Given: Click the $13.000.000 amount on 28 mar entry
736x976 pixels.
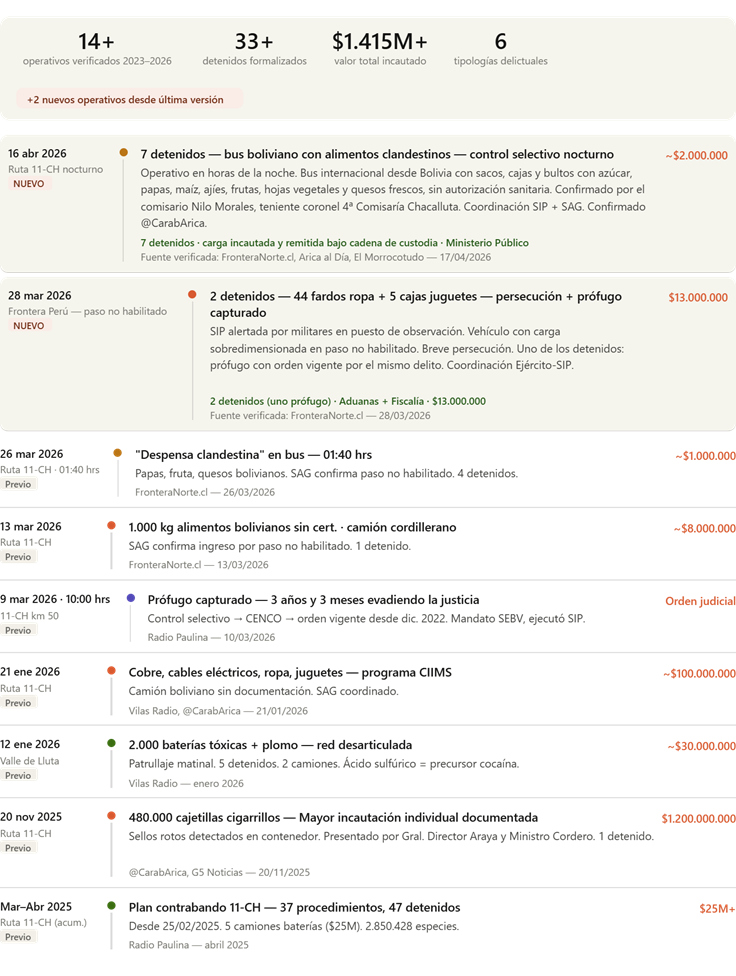Looking at the screenshot, I should tap(697, 297).
